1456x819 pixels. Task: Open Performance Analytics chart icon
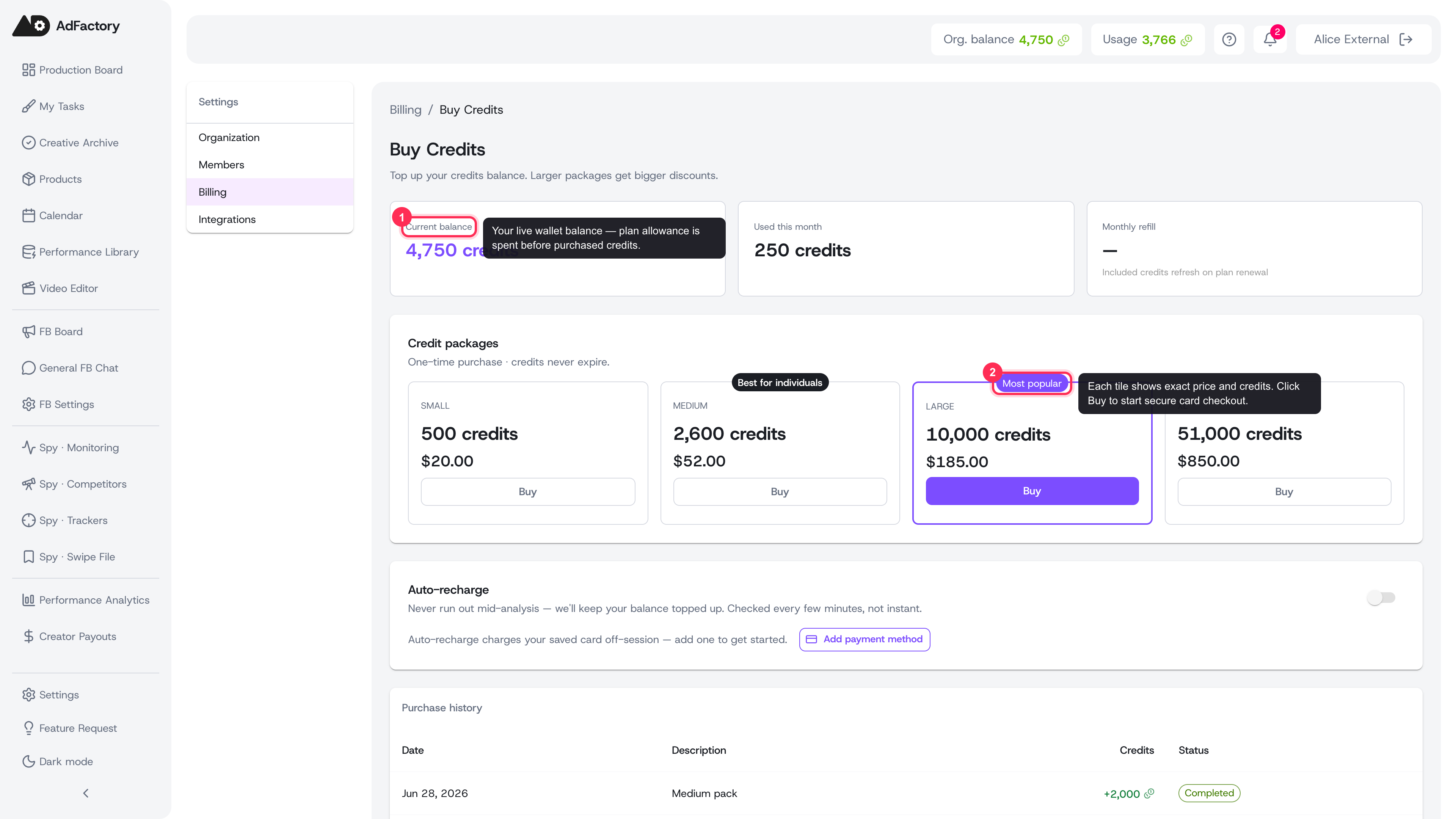[x=28, y=600]
